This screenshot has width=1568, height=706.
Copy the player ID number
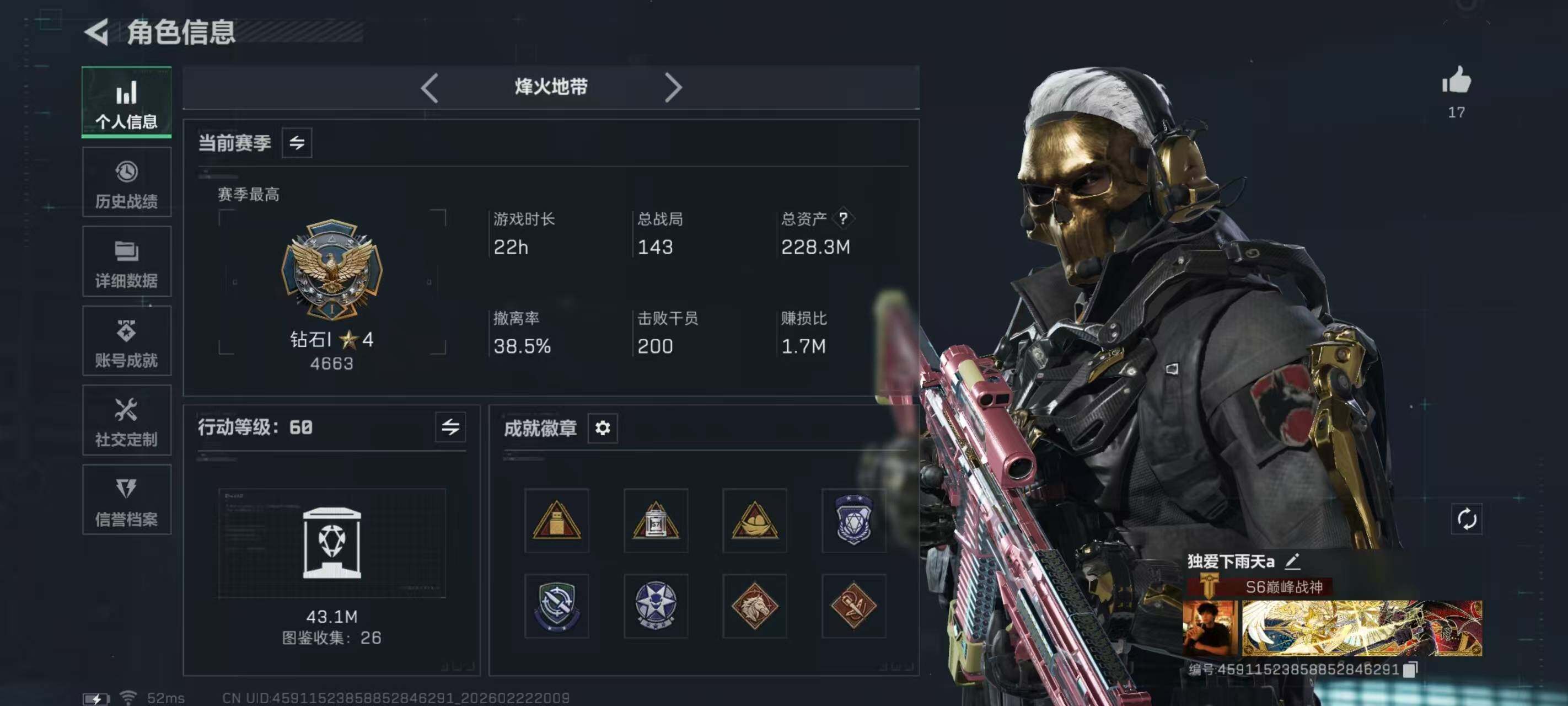1410,670
